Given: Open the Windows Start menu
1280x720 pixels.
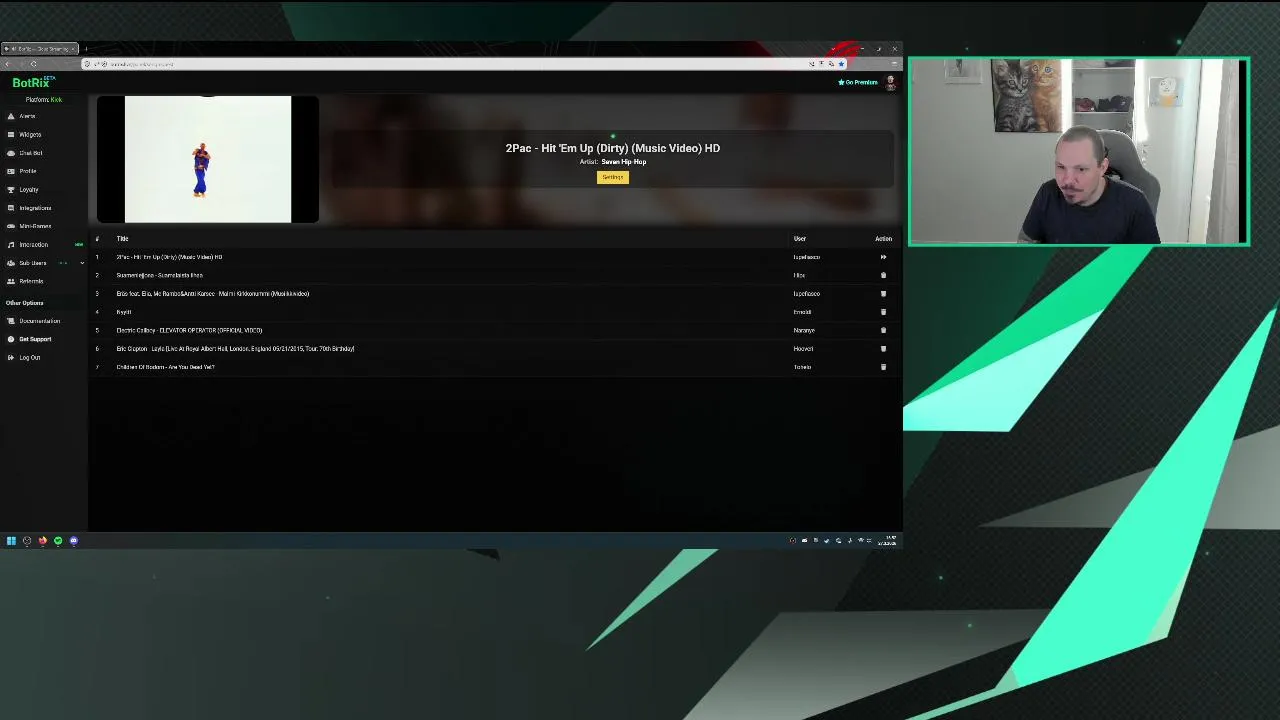Looking at the screenshot, I should click(11, 541).
